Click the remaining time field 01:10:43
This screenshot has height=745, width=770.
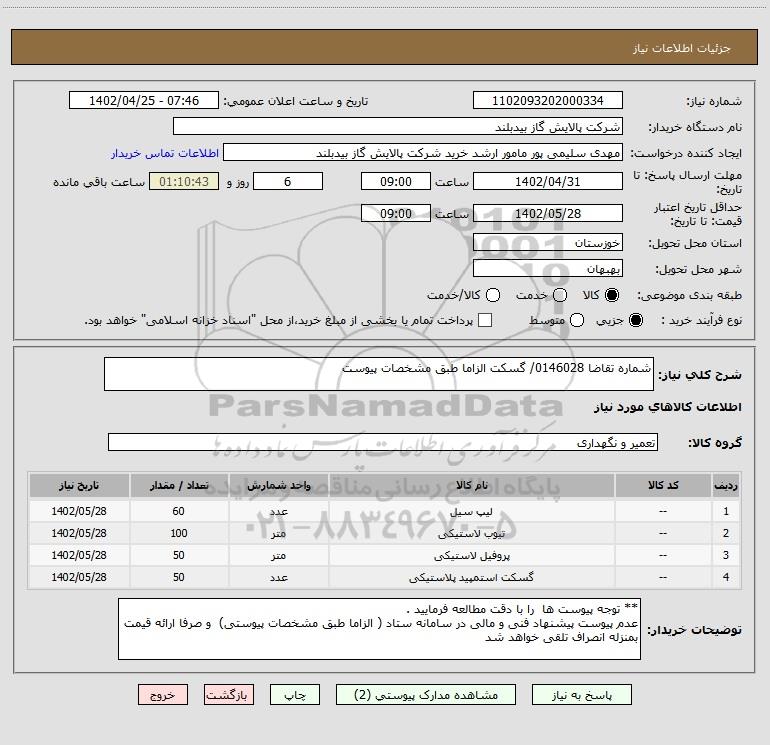tap(184, 181)
